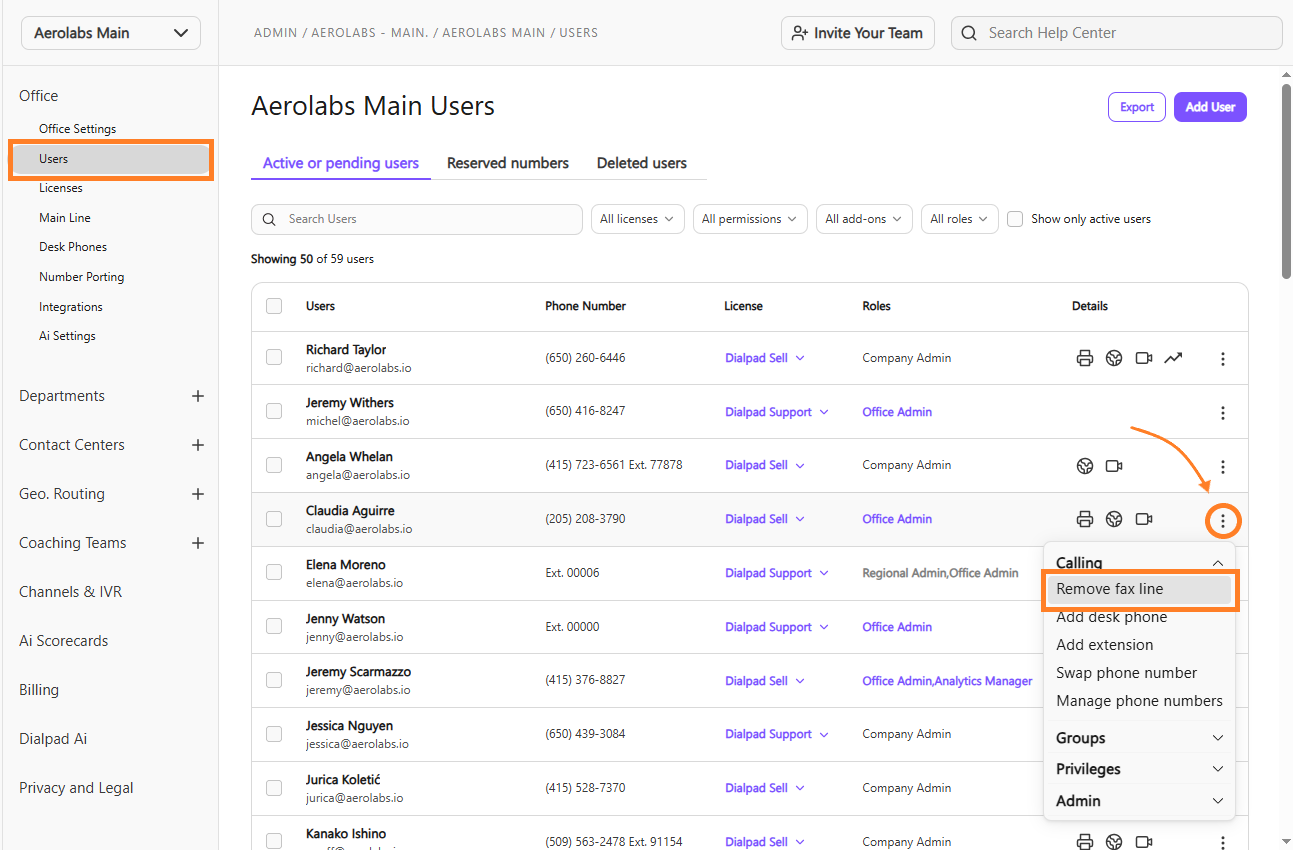Open Richard Taylor's Dialpad Sell license dropdown
The width and height of the screenshot is (1293, 850).
[x=765, y=358]
